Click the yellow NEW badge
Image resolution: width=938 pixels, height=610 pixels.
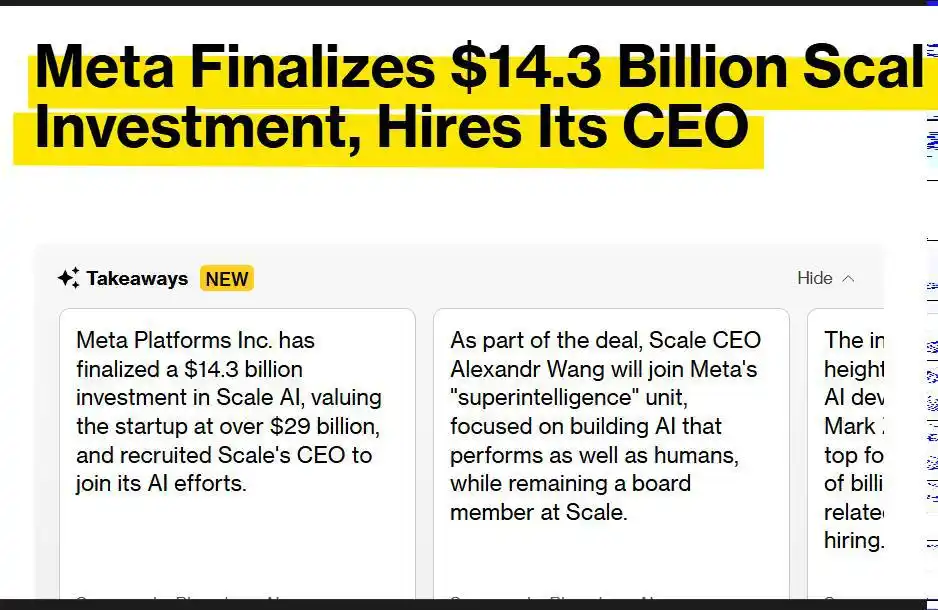click(227, 278)
